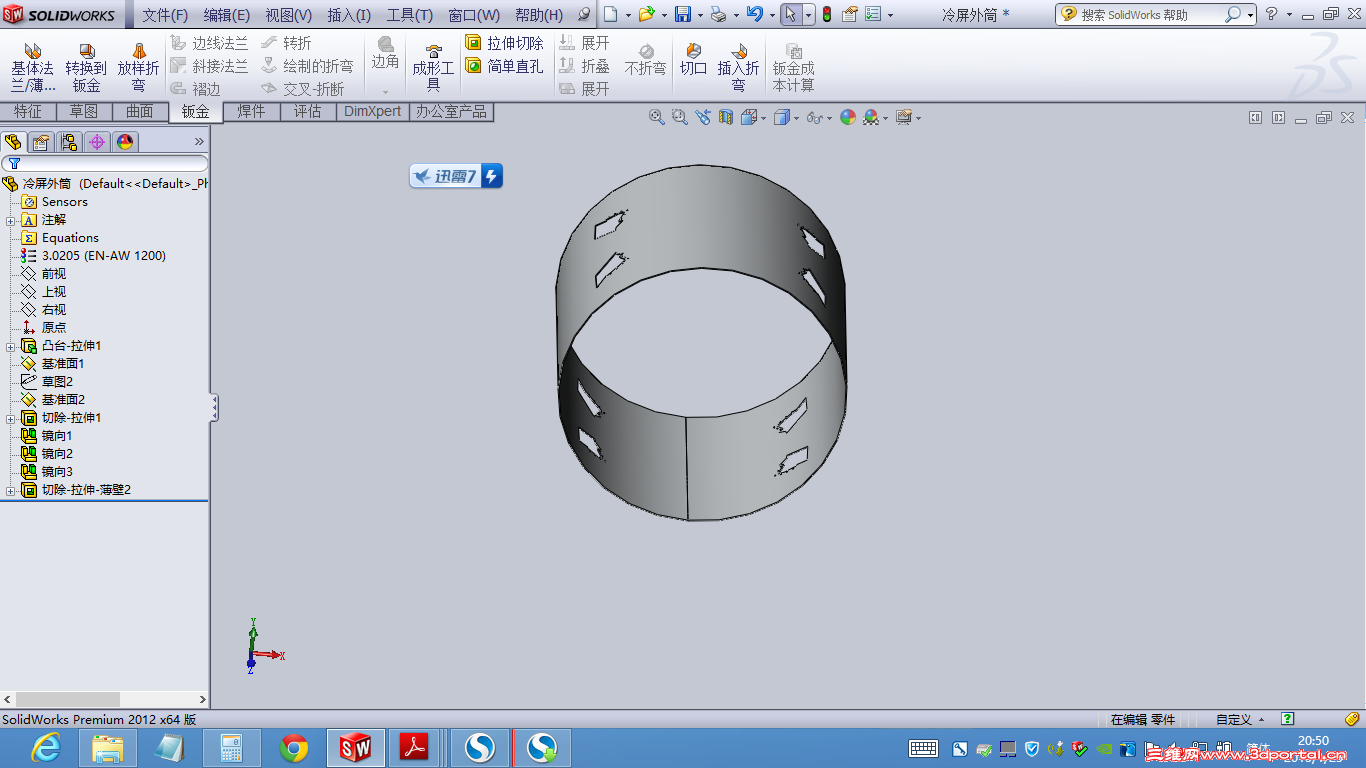Expand the 凸台-拉伸1 feature node
Image resolution: width=1366 pixels, height=768 pixels.
coord(10,346)
